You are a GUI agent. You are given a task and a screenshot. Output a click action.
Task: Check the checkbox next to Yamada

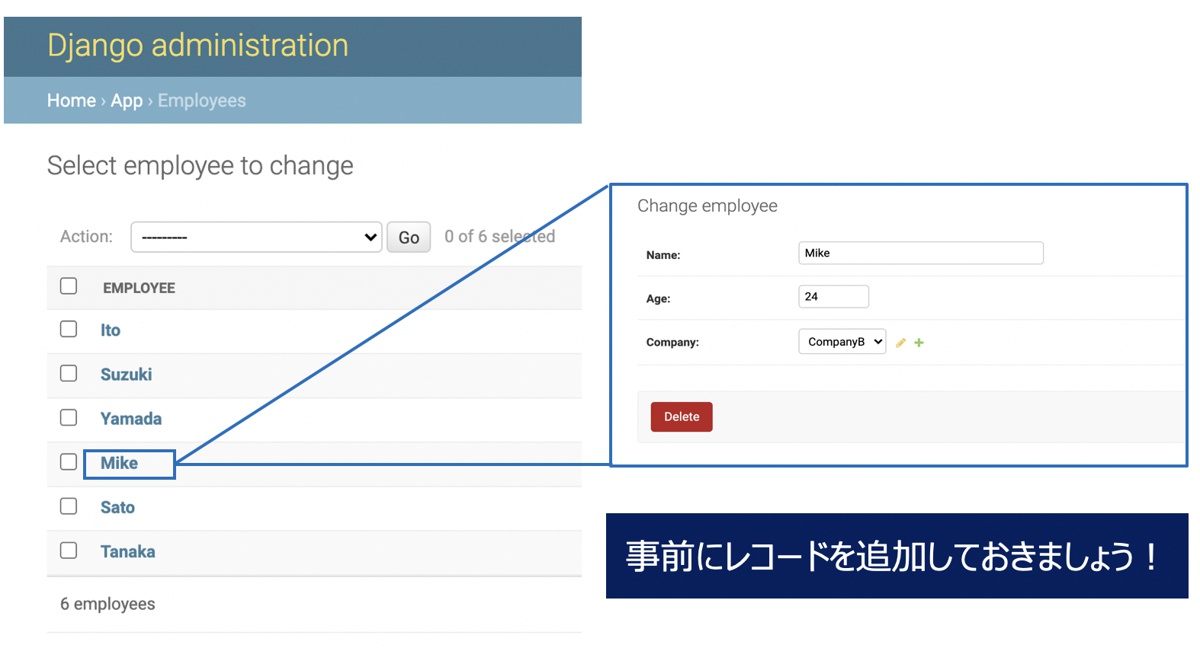pos(68,417)
